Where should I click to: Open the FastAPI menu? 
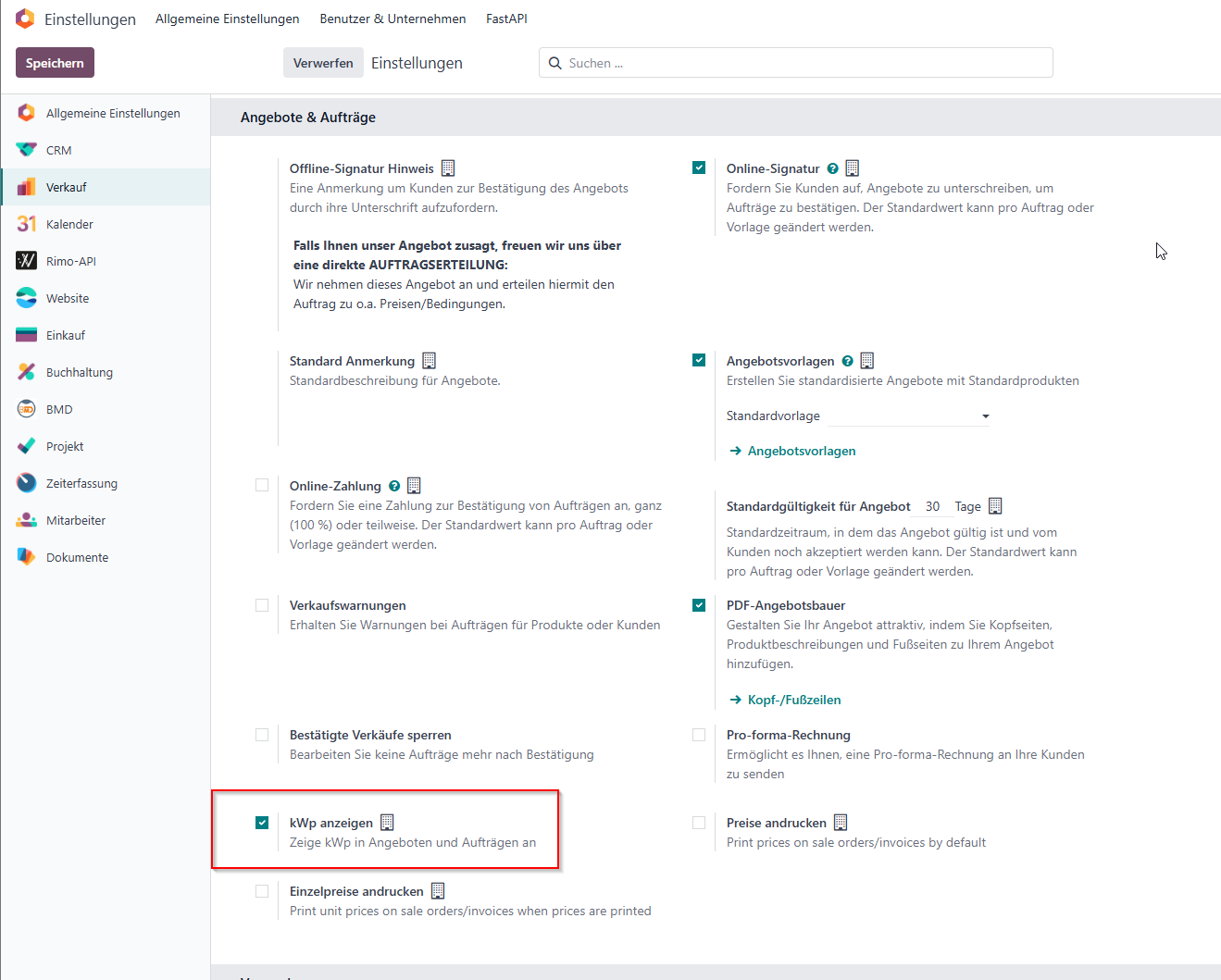[x=506, y=19]
